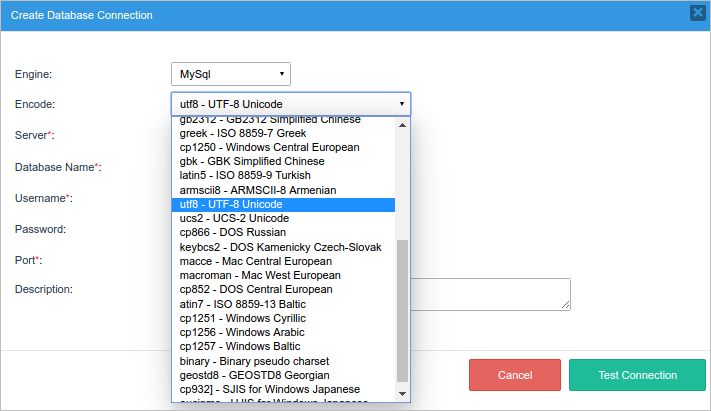
Task: Choose cp1250 - Windows Central European
Action: (269, 147)
